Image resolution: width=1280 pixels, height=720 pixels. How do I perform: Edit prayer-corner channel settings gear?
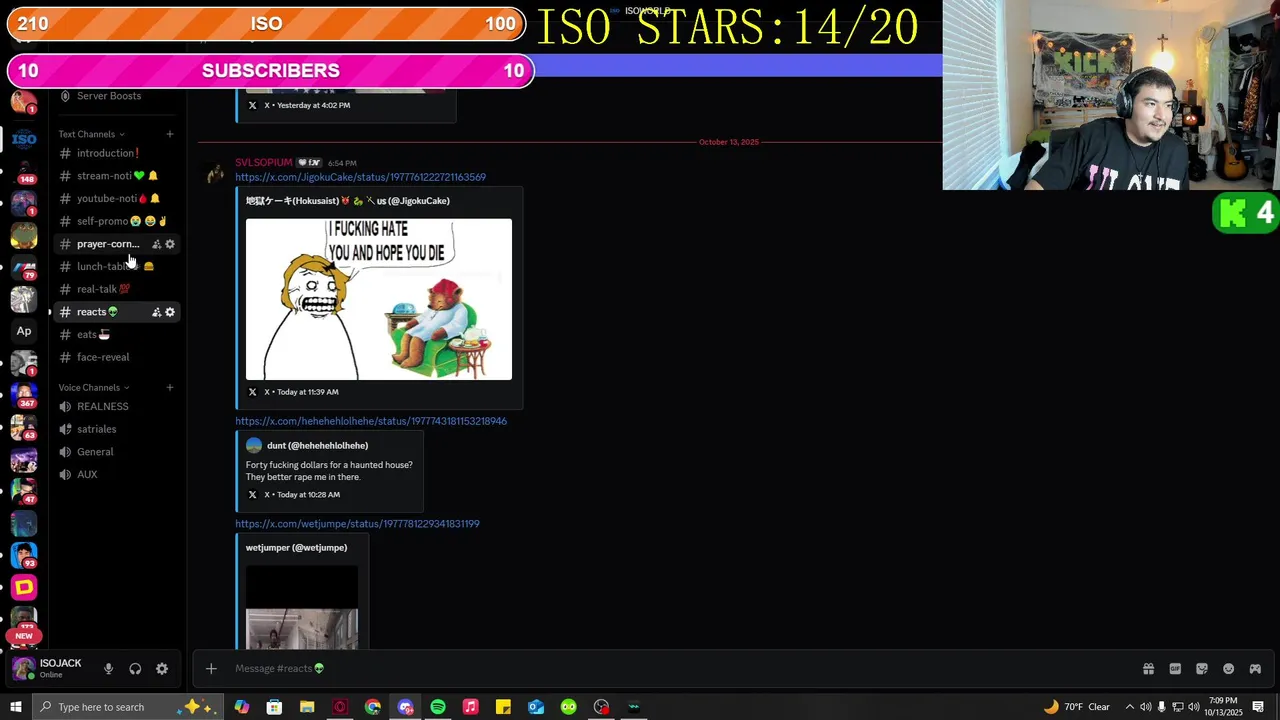[170, 244]
